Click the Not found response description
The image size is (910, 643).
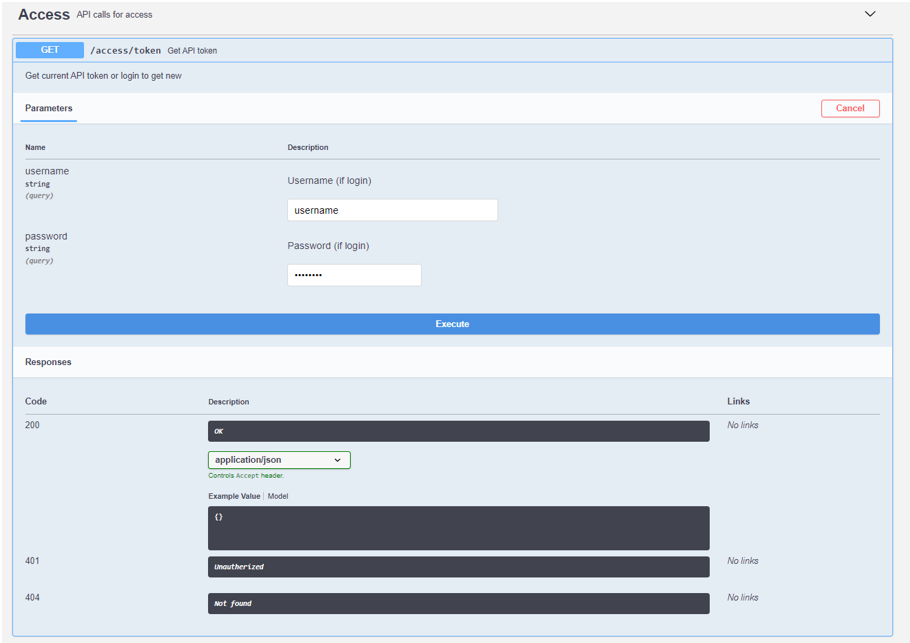click(458, 604)
